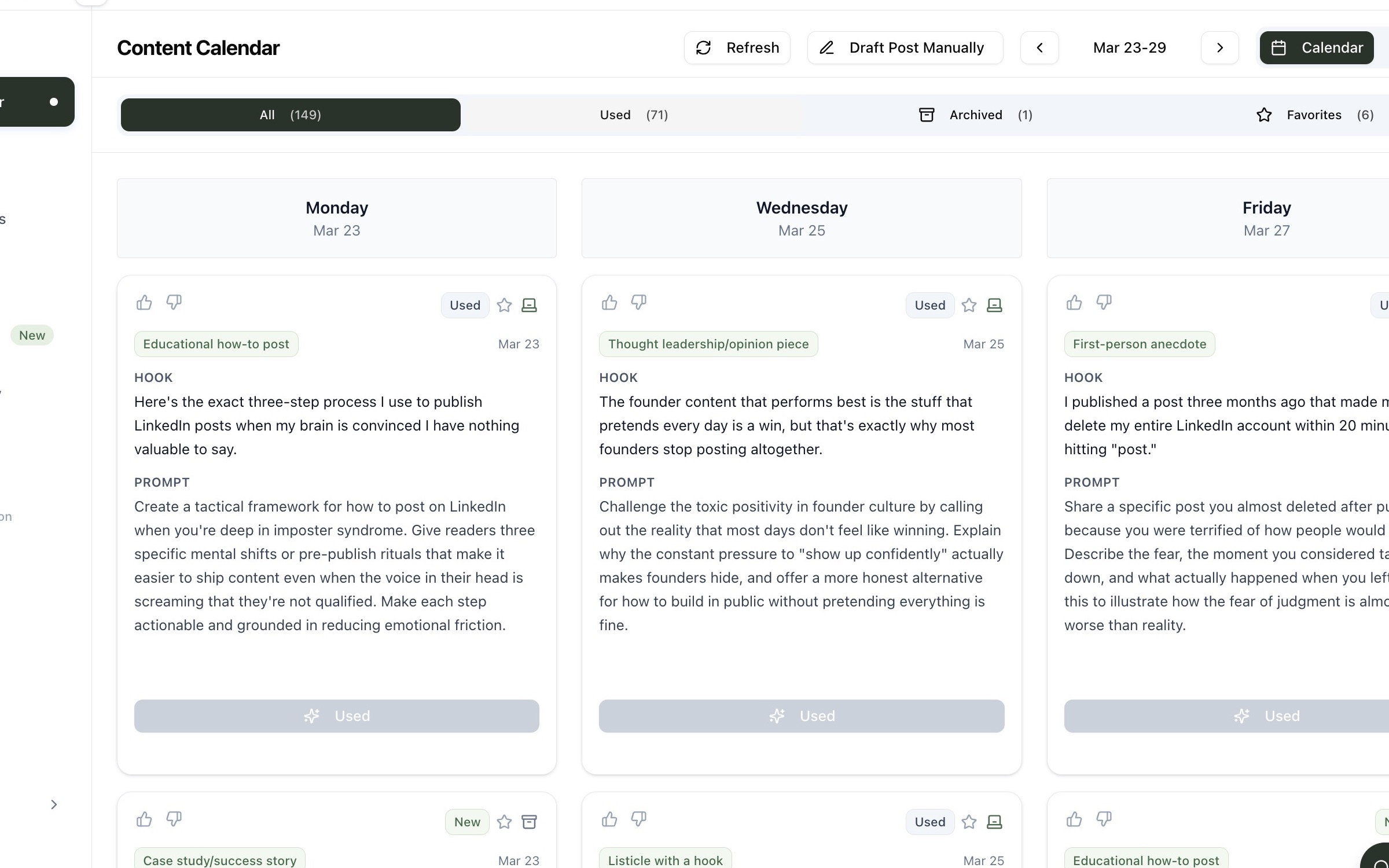Click the Listicle with a hook tag
The height and width of the screenshot is (868, 1389).
point(666,859)
